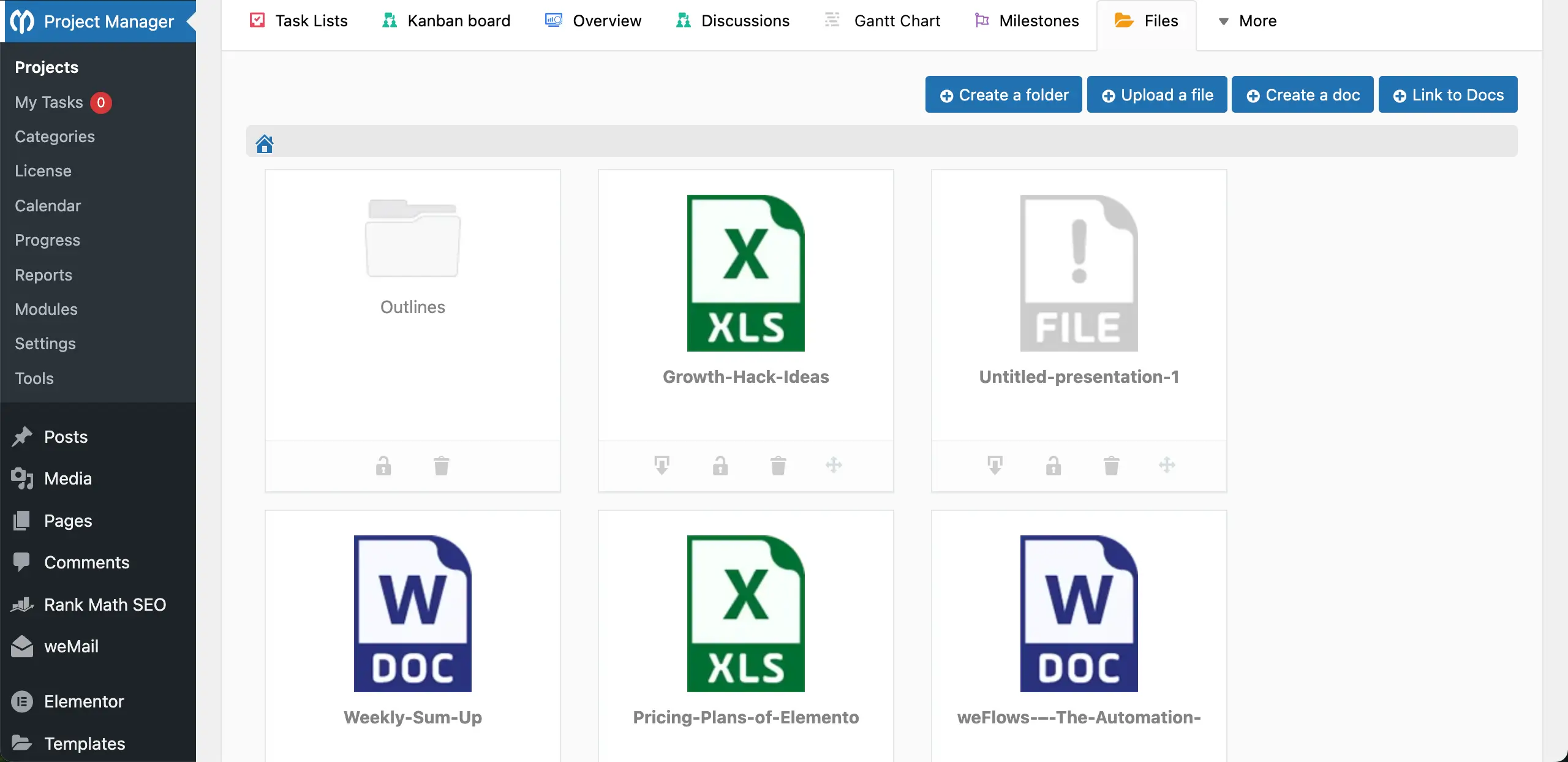1568x762 pixels.
Task: Open Link to Docs
Action: tap(1447, 95)
